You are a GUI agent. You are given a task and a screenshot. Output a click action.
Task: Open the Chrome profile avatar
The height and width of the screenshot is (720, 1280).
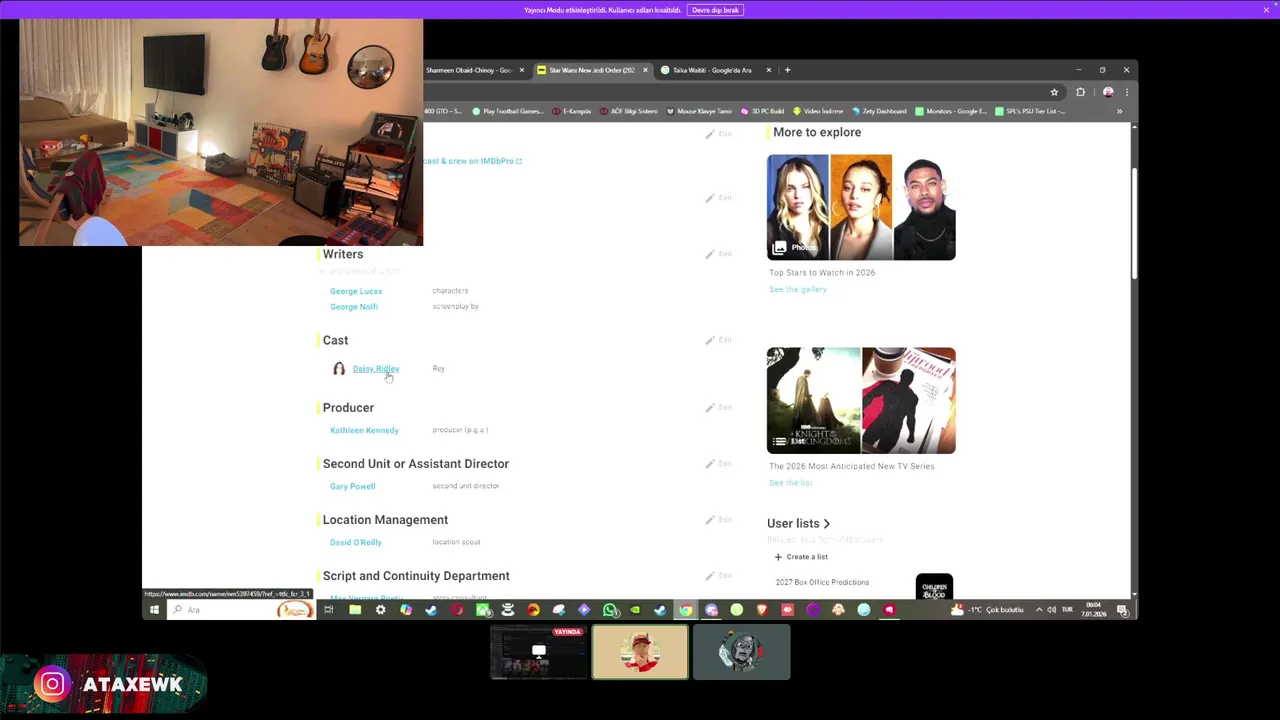[1108, 92]
